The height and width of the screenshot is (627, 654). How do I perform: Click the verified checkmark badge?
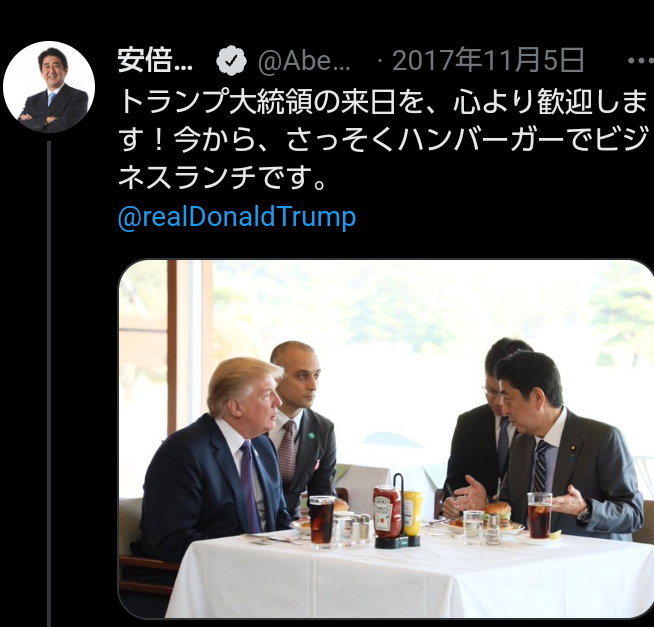click(x=231, y=61)
